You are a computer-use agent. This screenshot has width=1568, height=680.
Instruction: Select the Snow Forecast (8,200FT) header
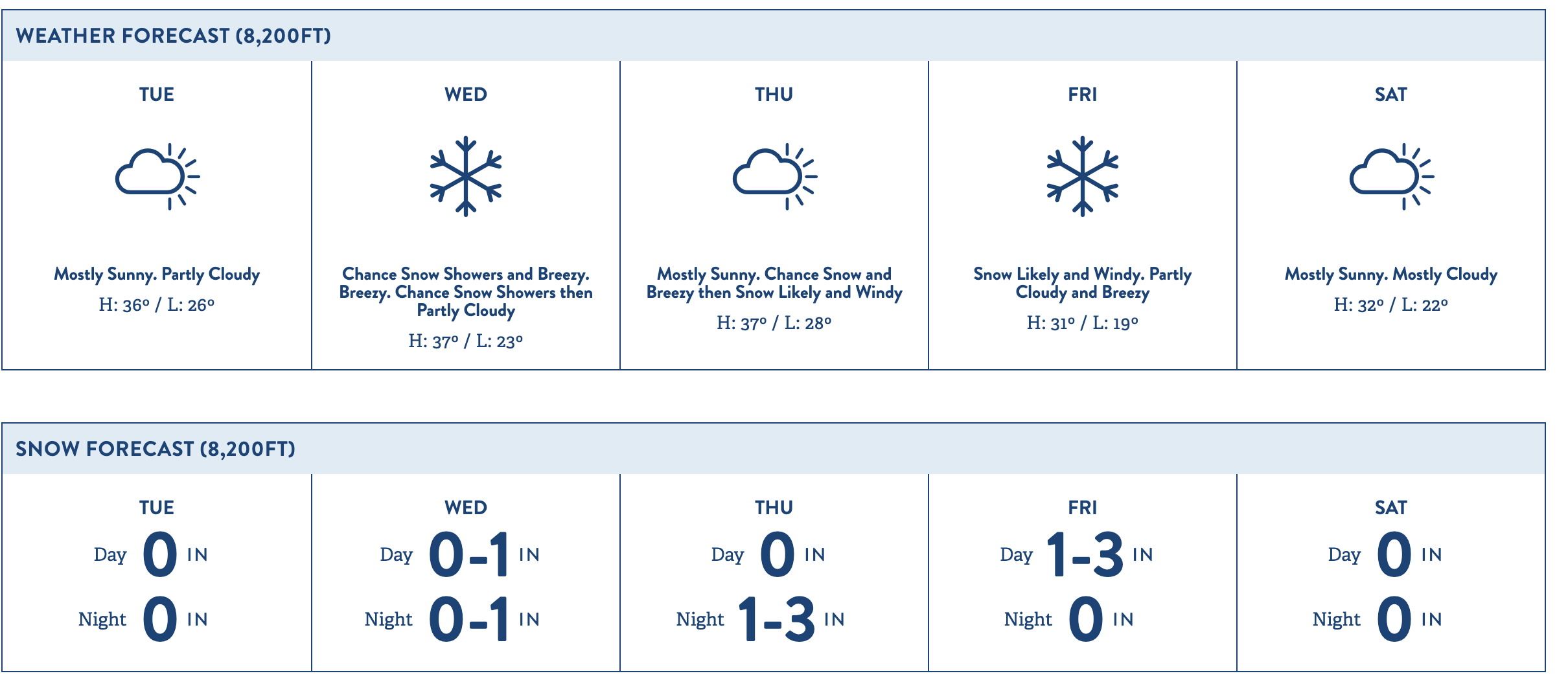point(774,449)
